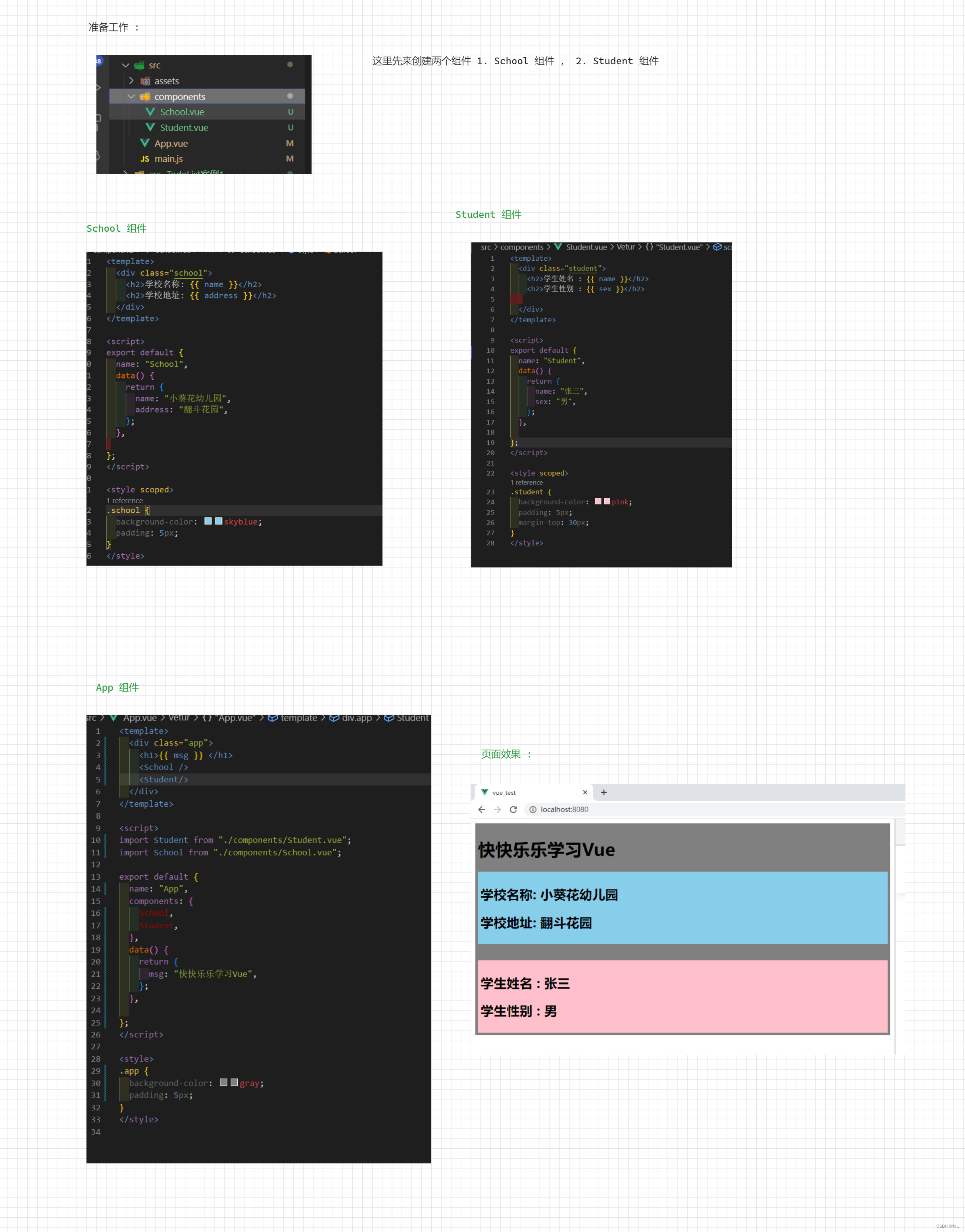Click the components folder icon
This screenshot has width=965, height=1232.
point(145,96)
